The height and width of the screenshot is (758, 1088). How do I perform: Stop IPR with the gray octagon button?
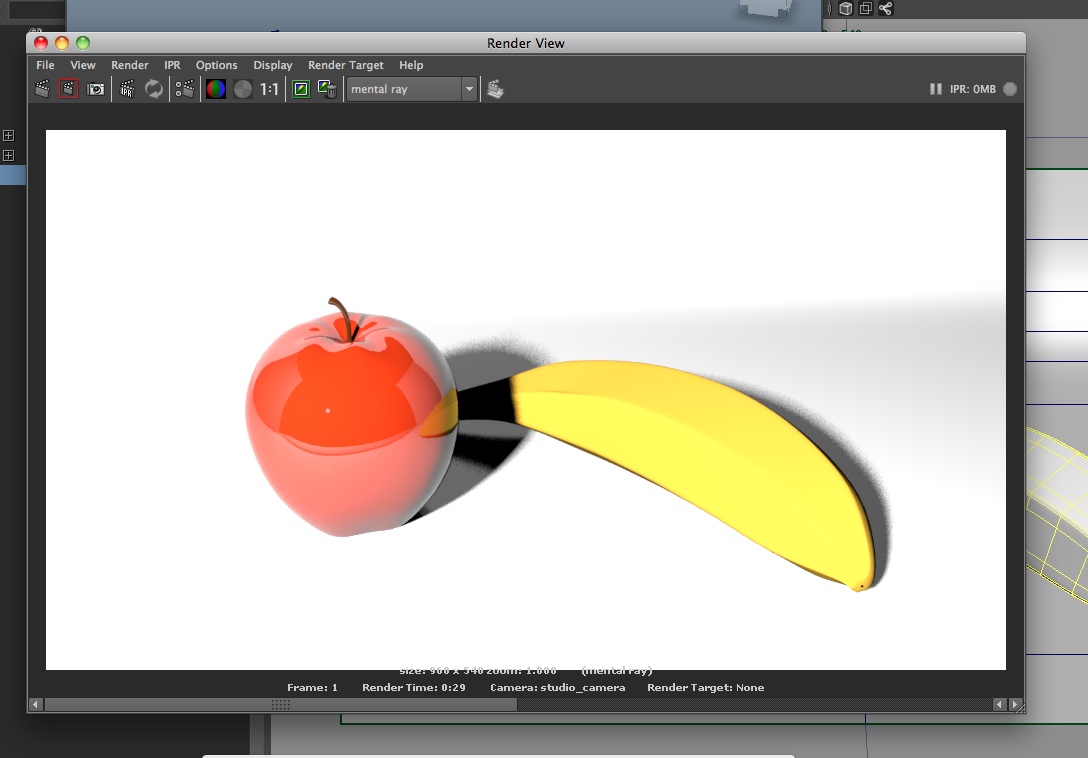click(x=1010, y=89)
